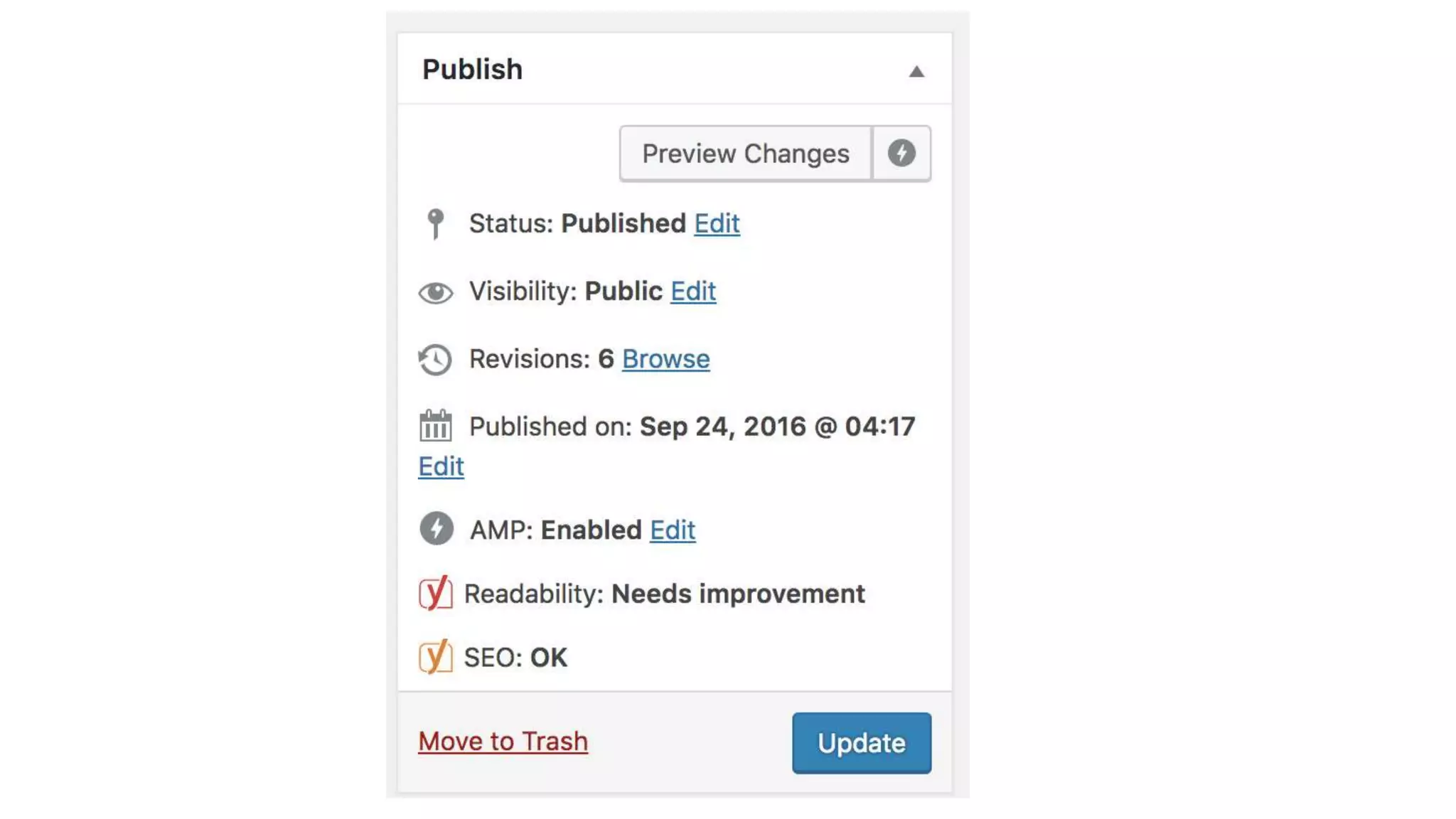Edit the published on date
The image size is (1456, 819).
441,466
